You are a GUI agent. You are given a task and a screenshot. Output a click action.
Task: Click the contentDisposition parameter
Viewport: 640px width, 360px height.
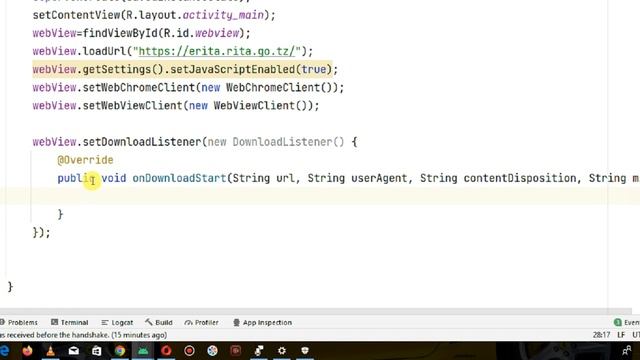click(x=520, y=178)
